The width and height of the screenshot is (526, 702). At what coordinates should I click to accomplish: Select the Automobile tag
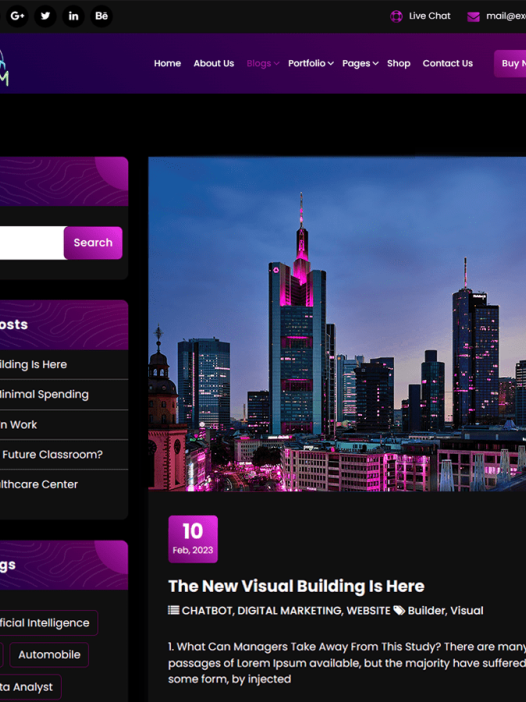point(49,655)
